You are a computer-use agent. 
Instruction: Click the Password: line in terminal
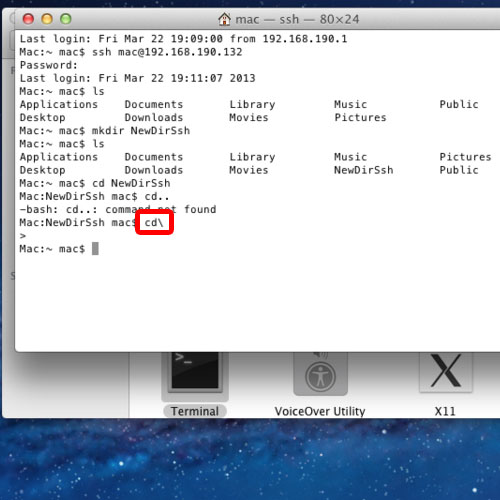point(49,65)
